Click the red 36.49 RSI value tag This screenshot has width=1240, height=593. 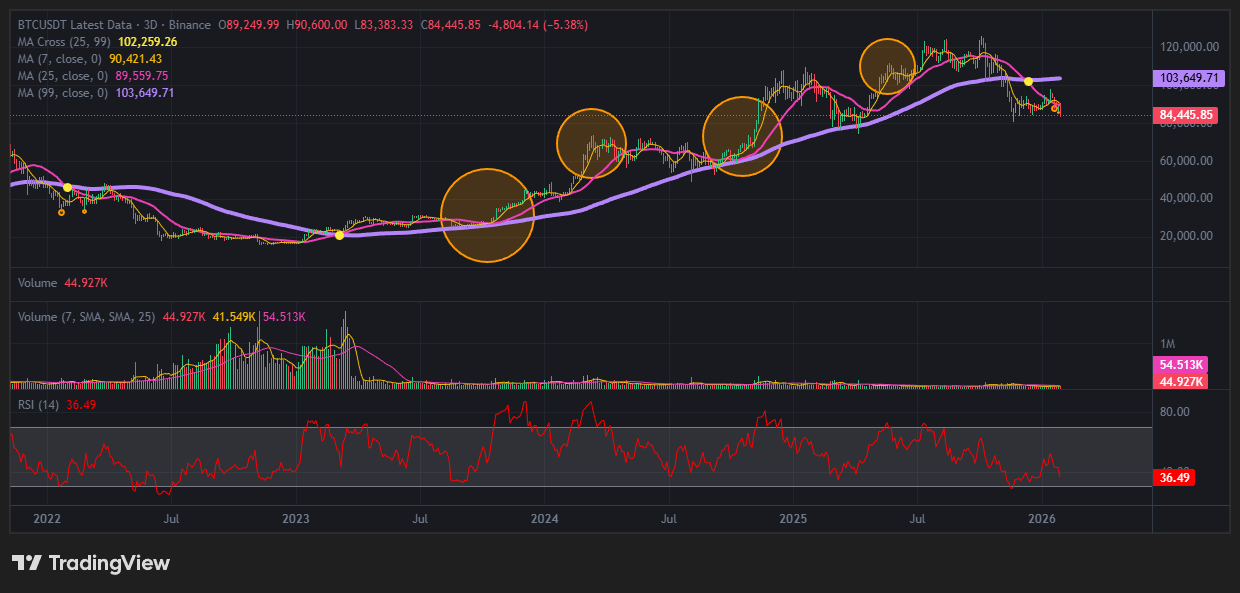[x=1176, y=478]
